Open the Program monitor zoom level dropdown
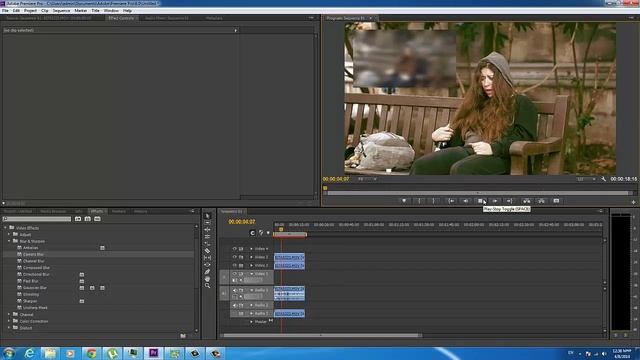Viewport: 640px width, 360px height. click(x=367, y=179)
